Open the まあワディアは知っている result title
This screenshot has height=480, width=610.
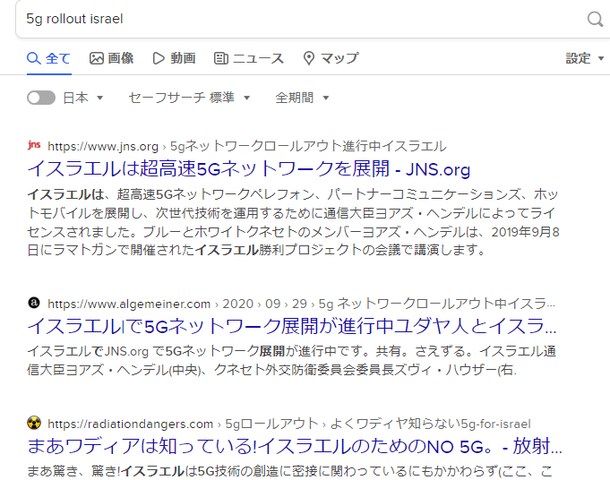(294, 446)
